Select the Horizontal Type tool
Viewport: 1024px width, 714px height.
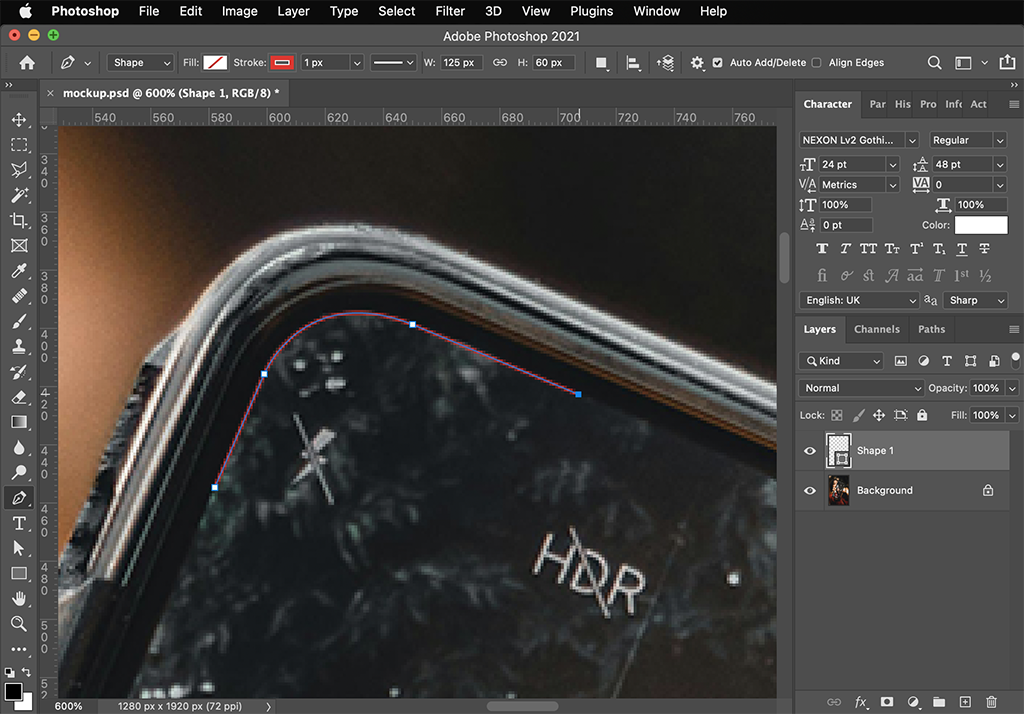tap(19, 523)
